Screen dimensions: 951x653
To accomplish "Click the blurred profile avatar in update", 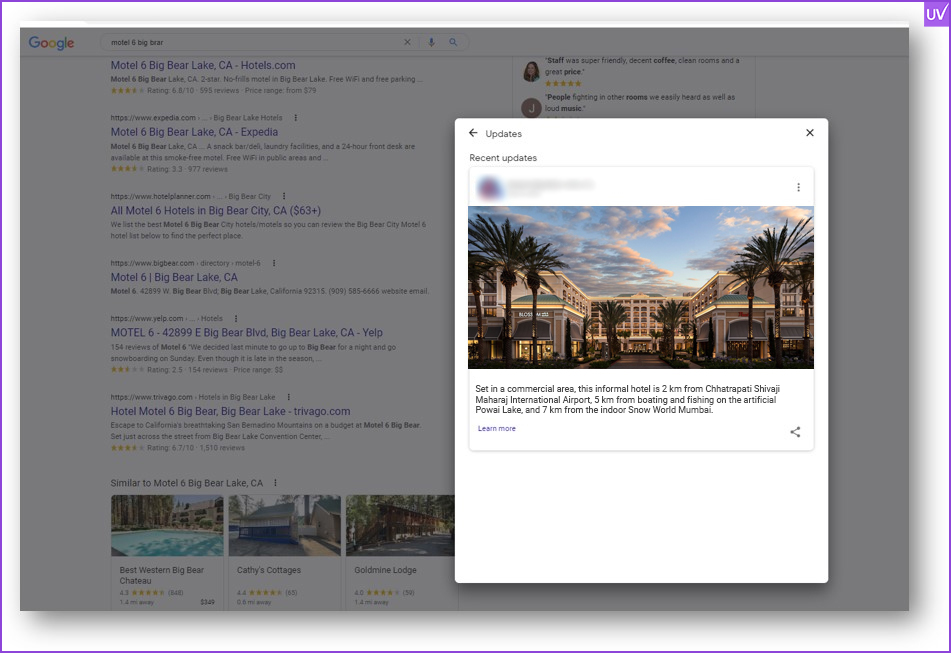I will [490, 187].
